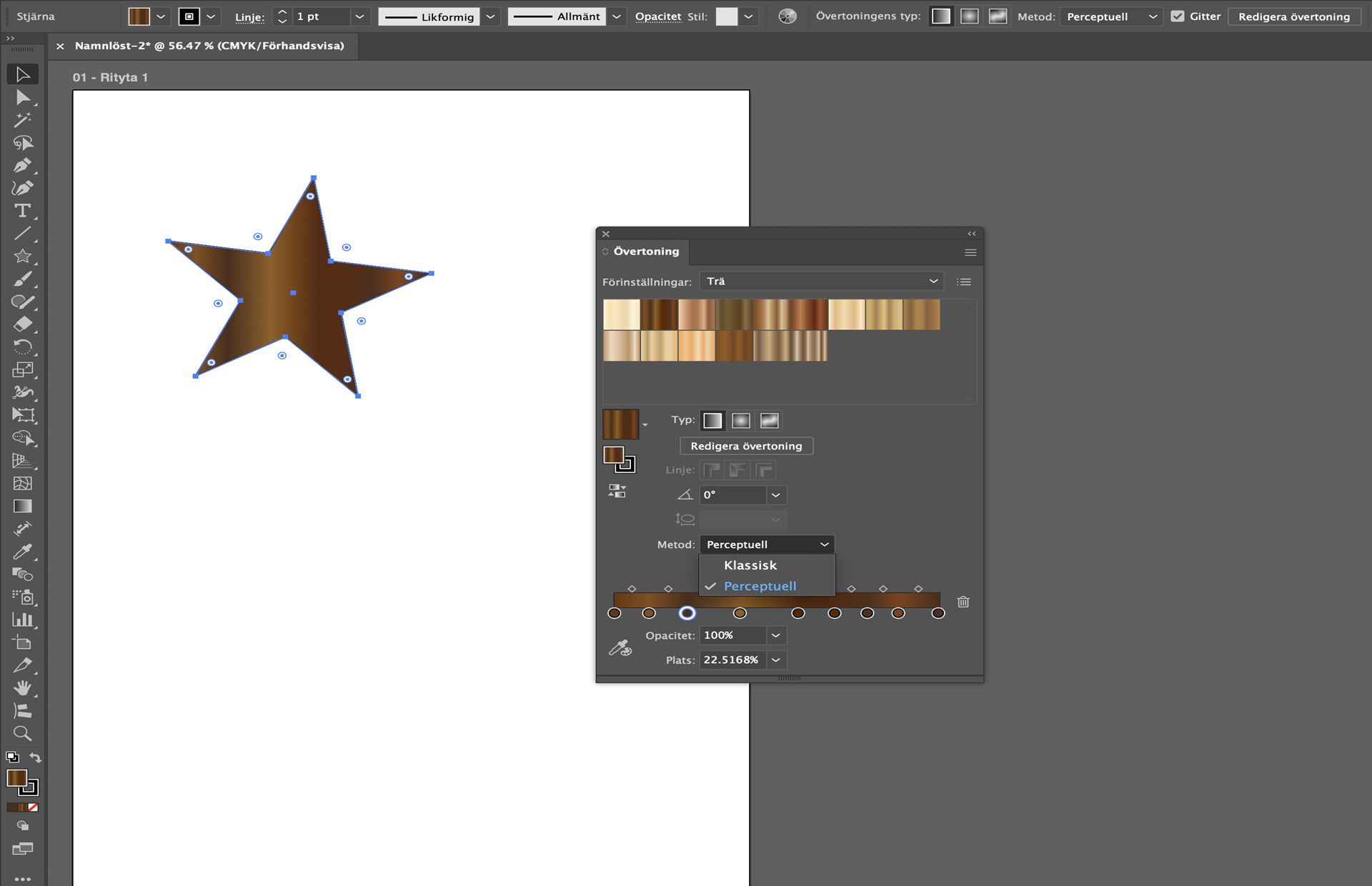Select the Hand tool
1372x886 pixels.
24,688
